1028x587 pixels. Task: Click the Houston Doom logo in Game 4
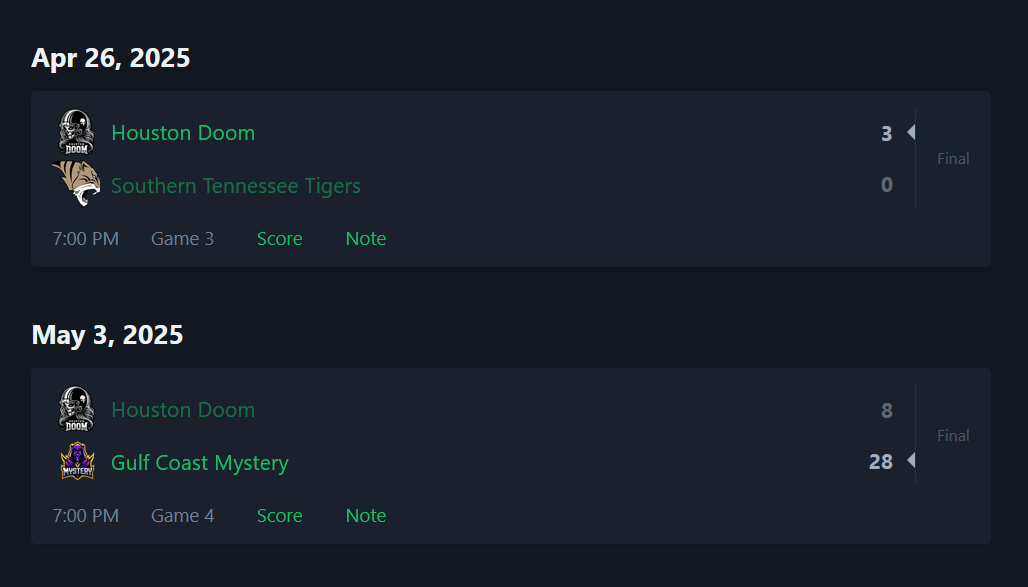tap(77, 409)
